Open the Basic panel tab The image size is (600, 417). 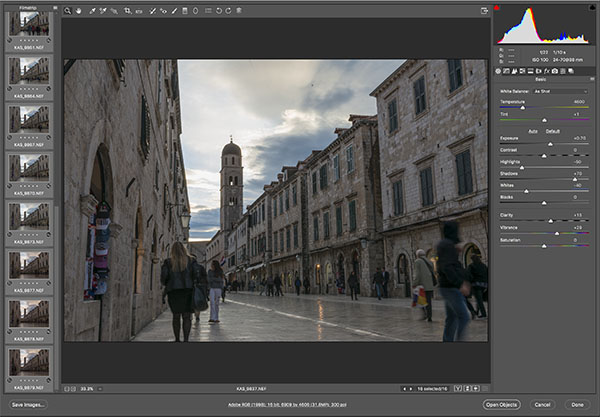(x=498, y=71)
